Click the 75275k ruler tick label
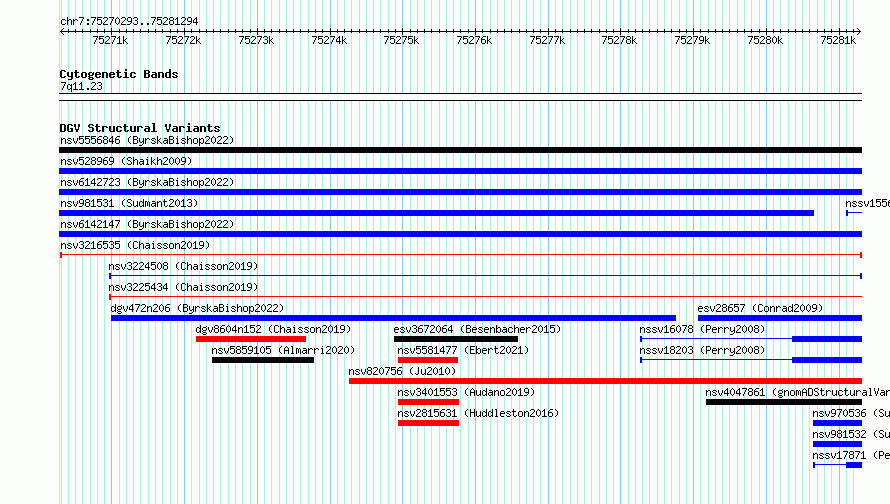The image size is (890, 504). point(401,40)
